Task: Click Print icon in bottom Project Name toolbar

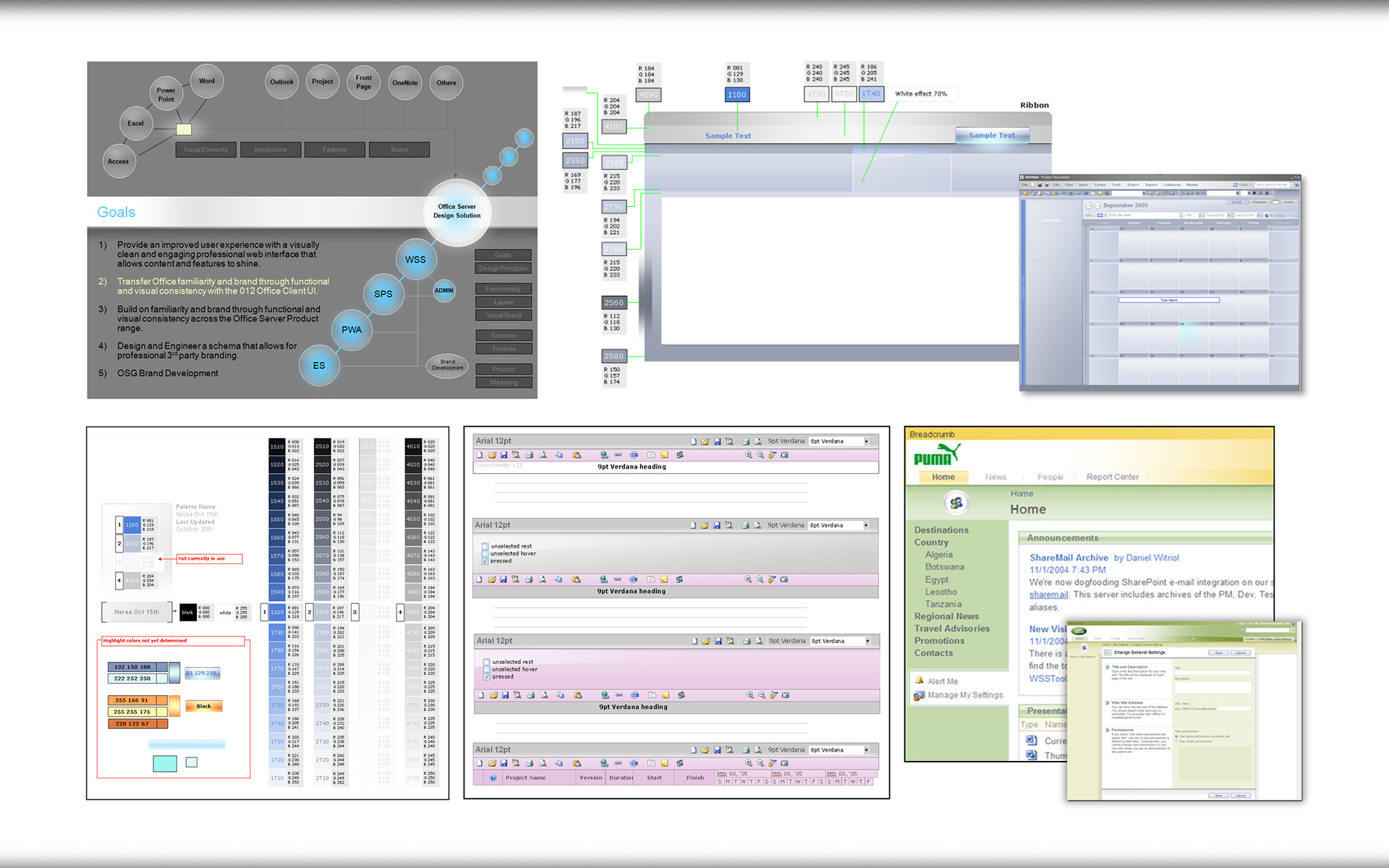Action: point(530,763)
